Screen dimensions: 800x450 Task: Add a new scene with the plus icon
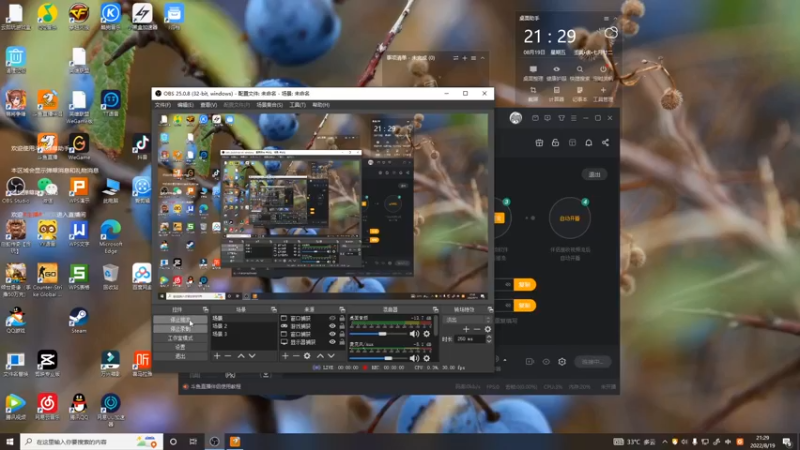click(x=217, y=356)
